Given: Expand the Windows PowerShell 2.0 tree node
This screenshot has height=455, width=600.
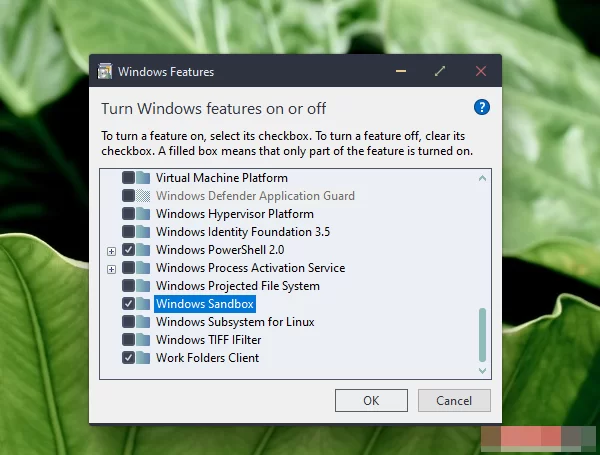Looking at the screenshot, I should tap(112, 251).
